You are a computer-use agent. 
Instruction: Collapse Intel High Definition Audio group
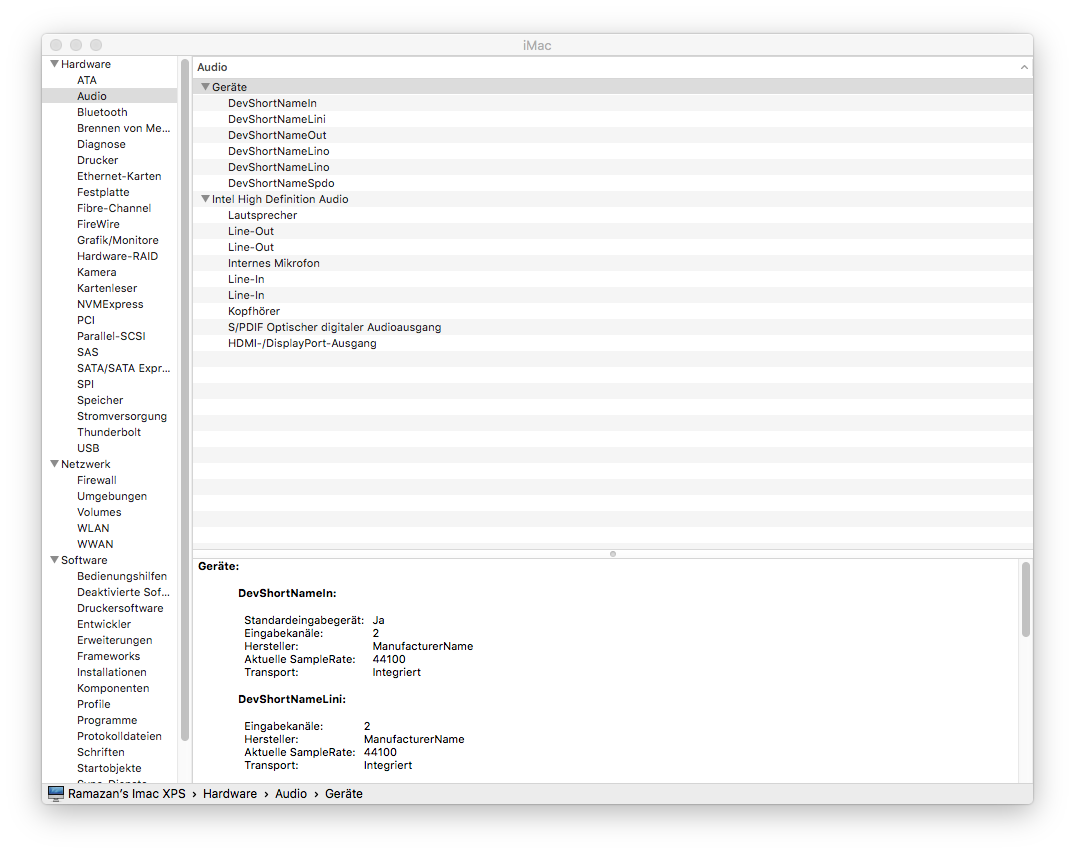click(205, 199)
